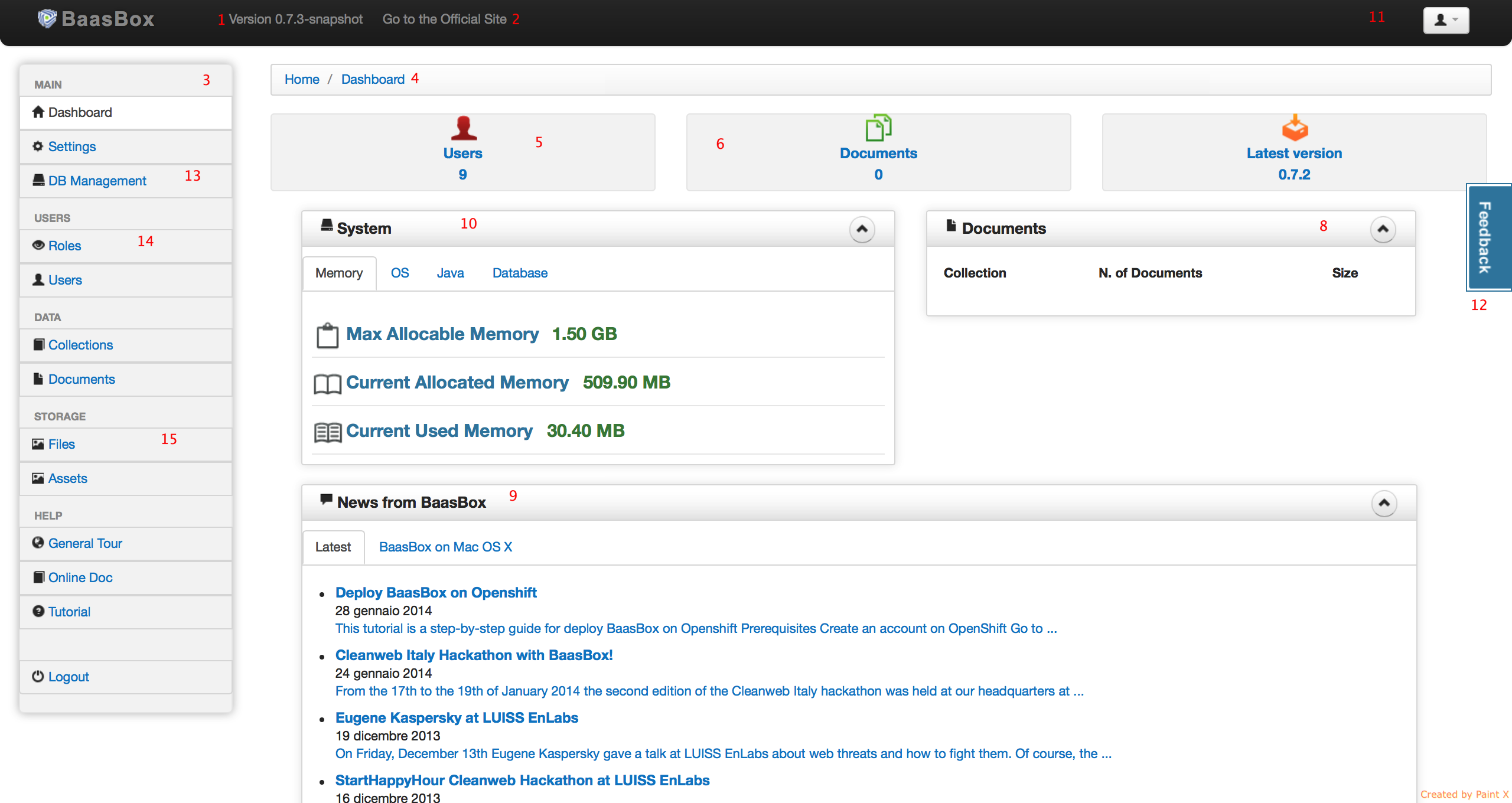Image resolution: width=1512 pixels, height=803 pixels.
Task: Click the DB Management drive icon
Action: (38, 180)
